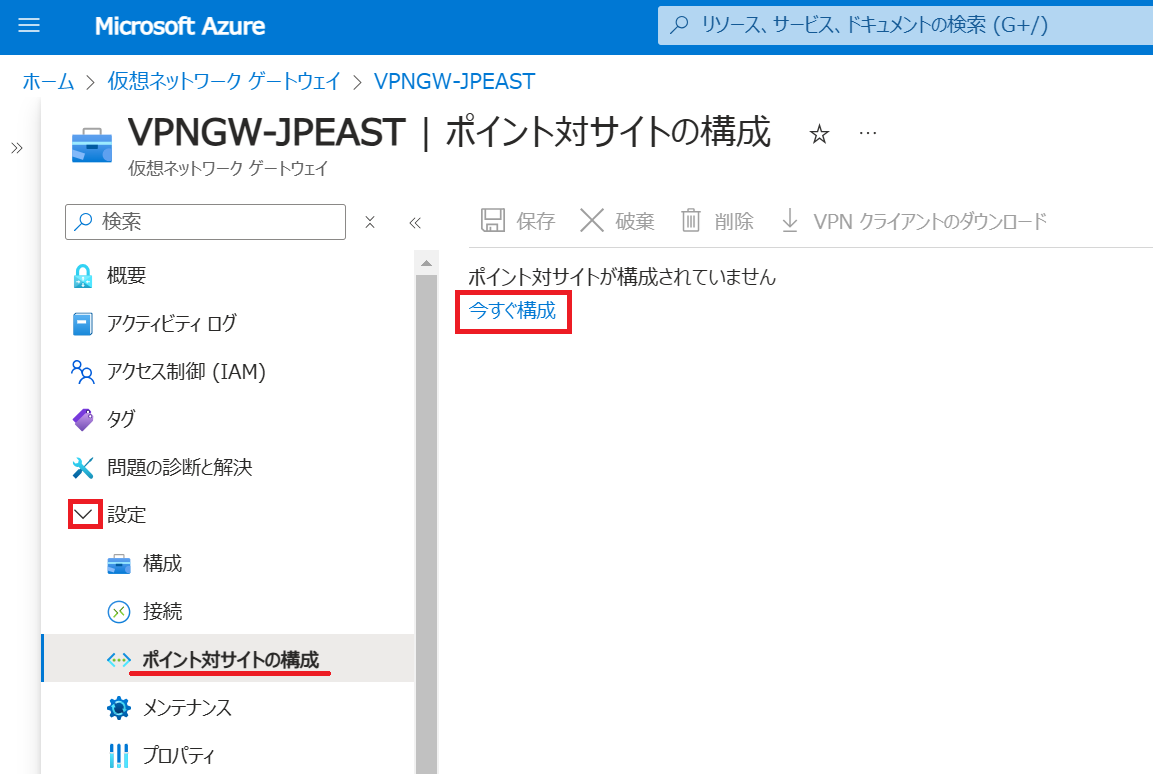Clear the menu search with the X icon

click(x=370, y=222)
